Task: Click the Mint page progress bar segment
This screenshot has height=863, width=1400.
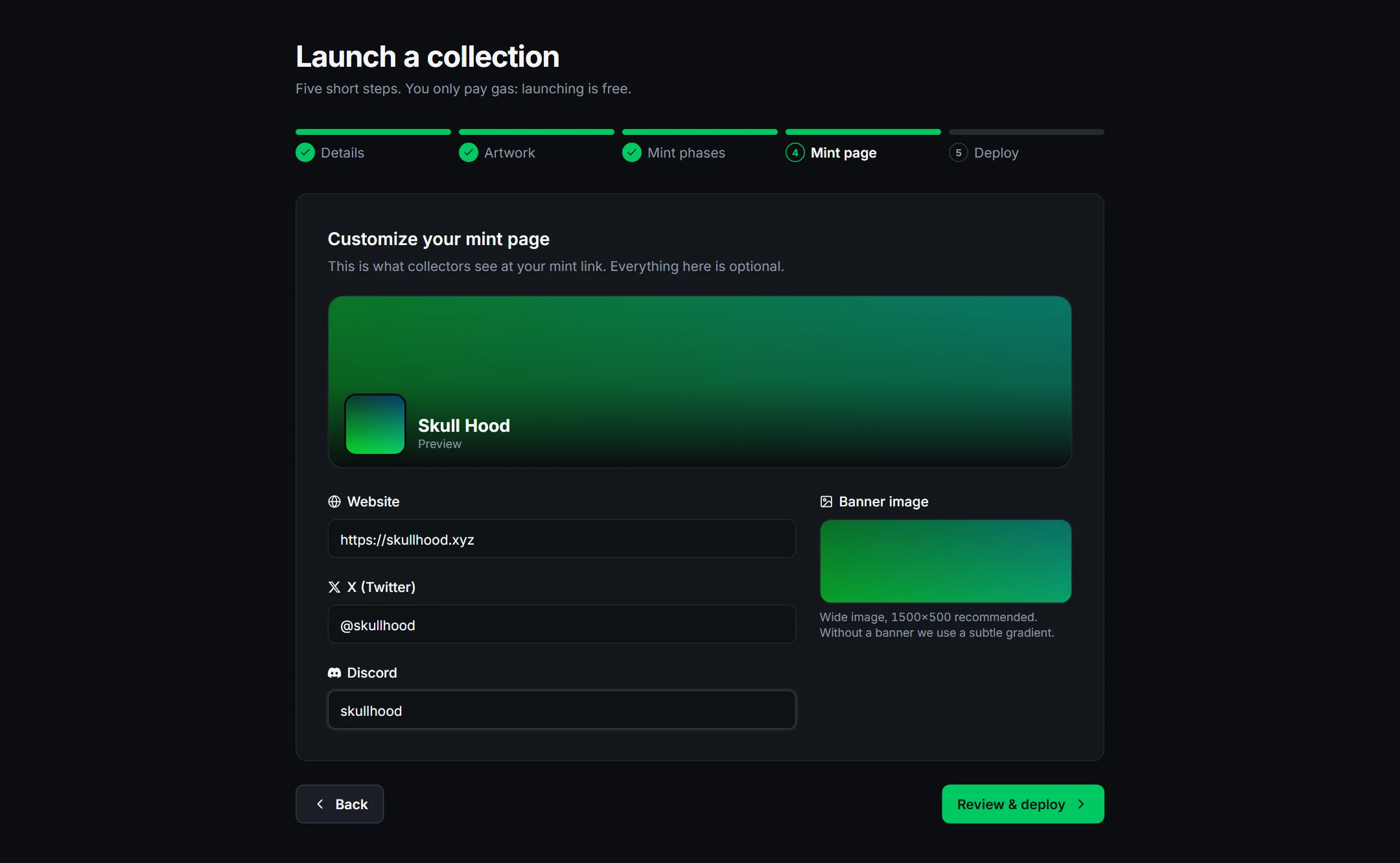Action: 863,132
